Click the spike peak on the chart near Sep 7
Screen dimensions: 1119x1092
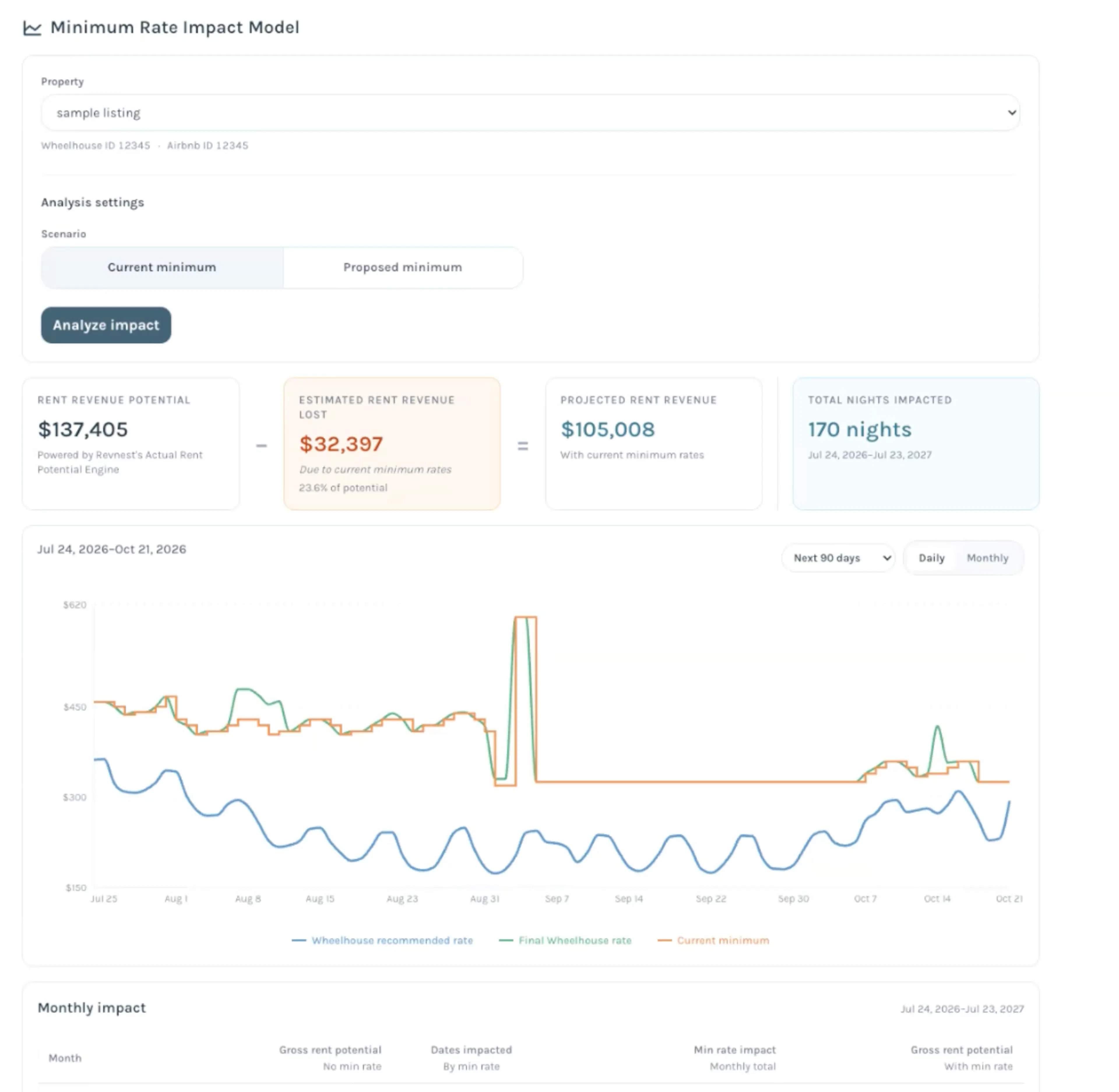point(526,618)
